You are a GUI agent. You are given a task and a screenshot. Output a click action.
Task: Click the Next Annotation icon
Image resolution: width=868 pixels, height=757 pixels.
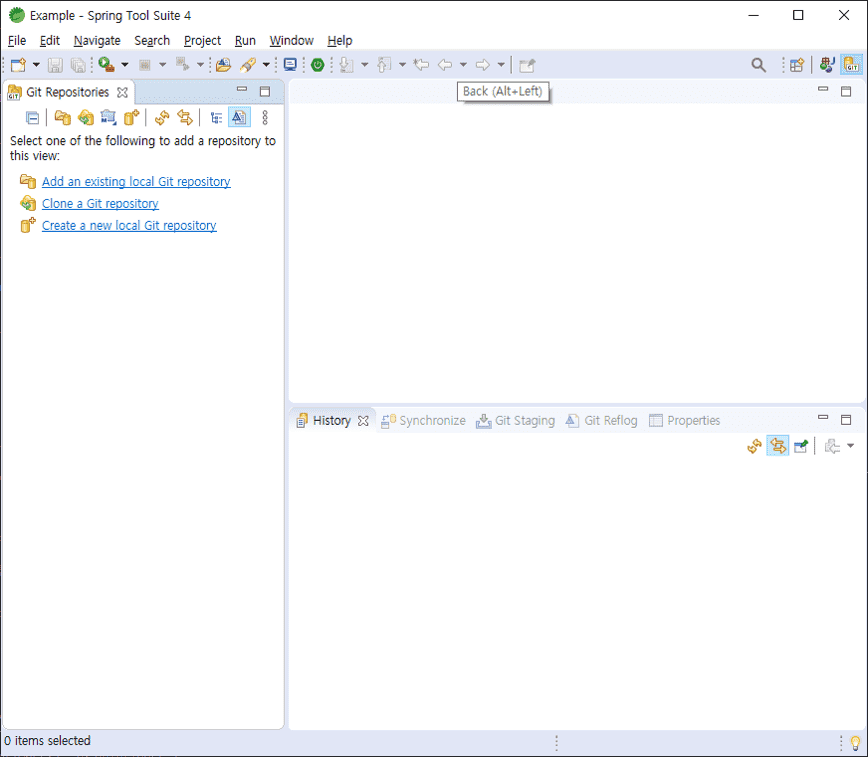click(x=347, y=65)
